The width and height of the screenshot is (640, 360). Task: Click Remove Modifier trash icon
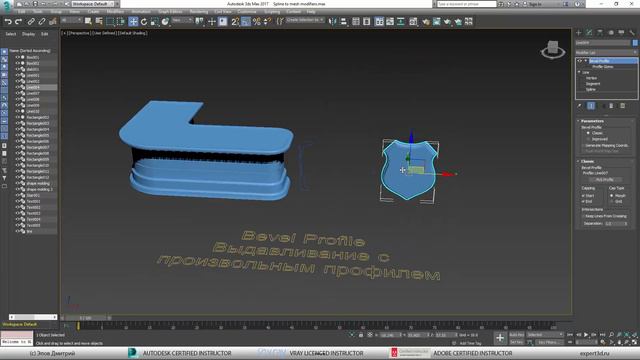pyautogui.click(x=611, y=106)
